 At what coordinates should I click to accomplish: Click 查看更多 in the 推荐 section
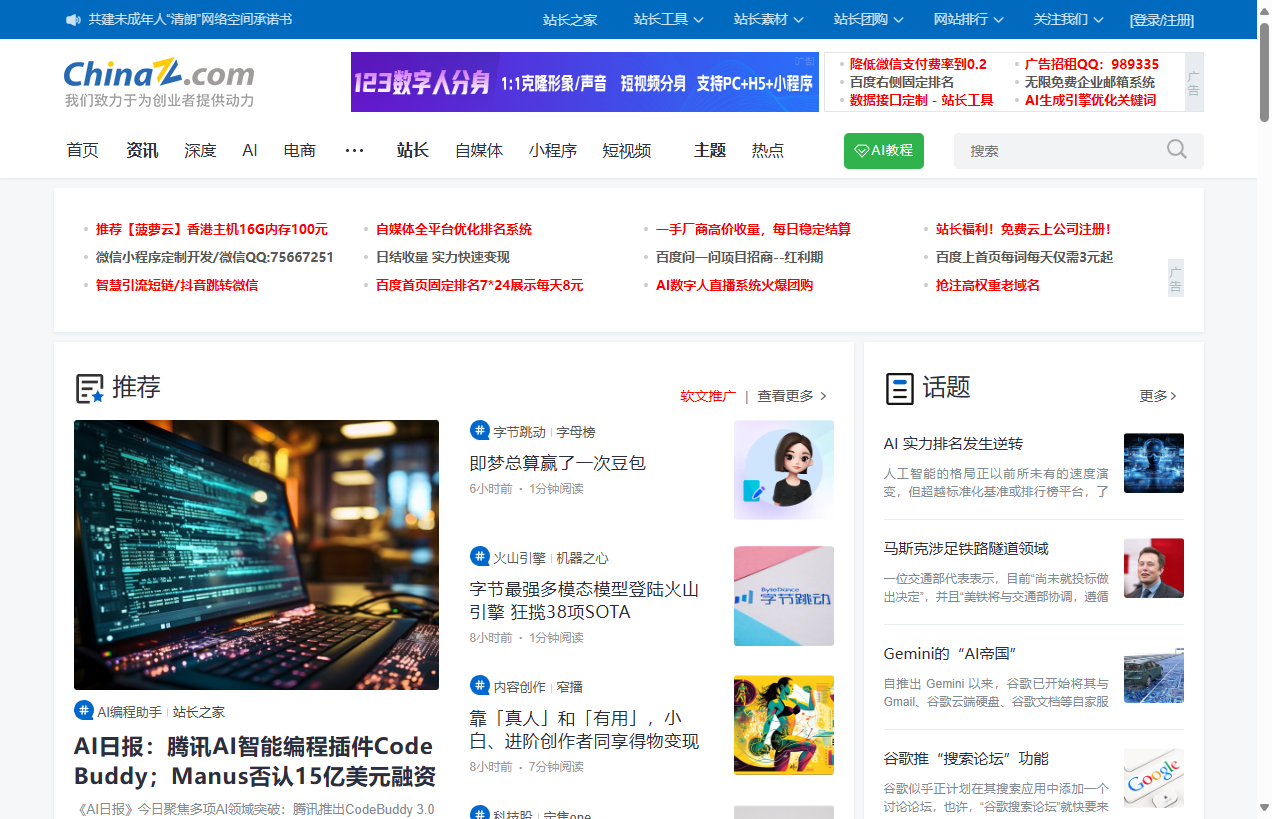point(785,396)
